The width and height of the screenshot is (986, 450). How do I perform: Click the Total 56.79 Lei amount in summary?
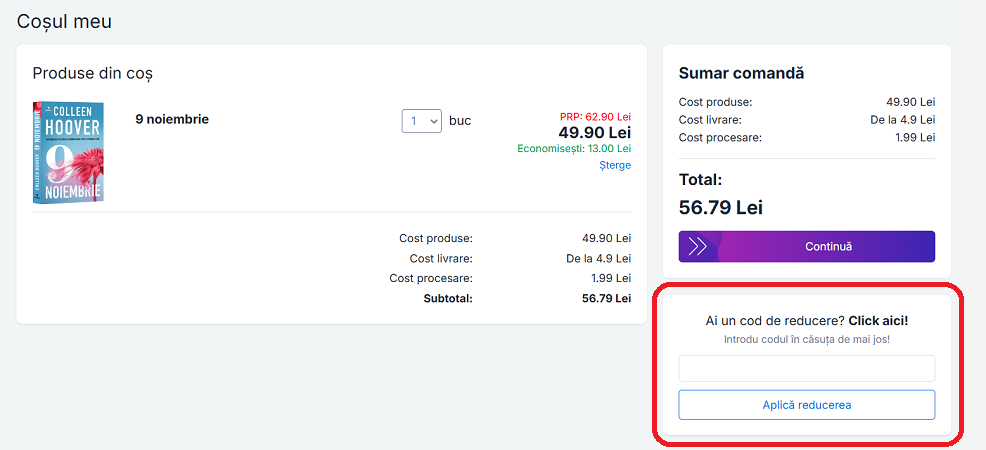coord(720,207)
